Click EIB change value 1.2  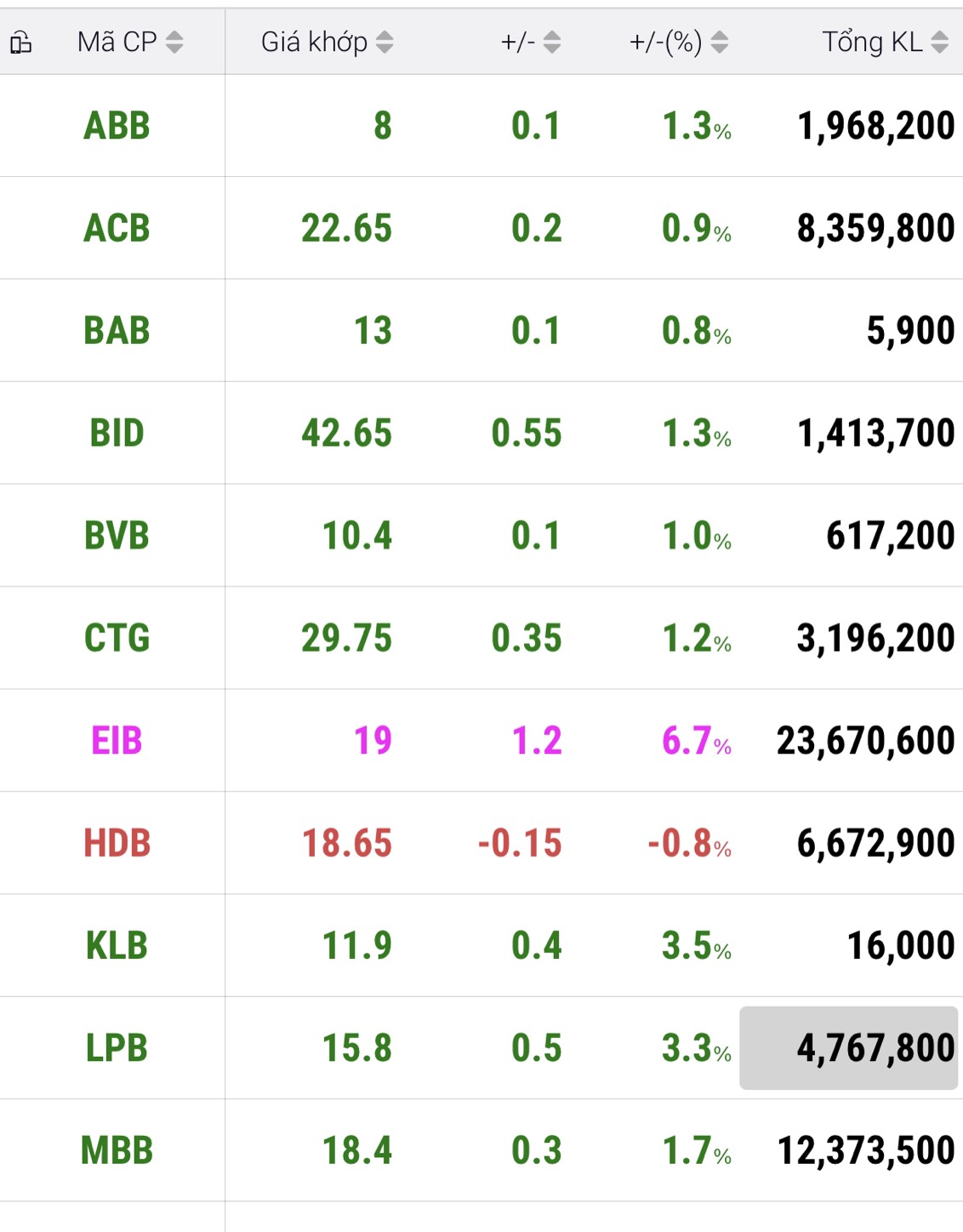pos(537,741)
